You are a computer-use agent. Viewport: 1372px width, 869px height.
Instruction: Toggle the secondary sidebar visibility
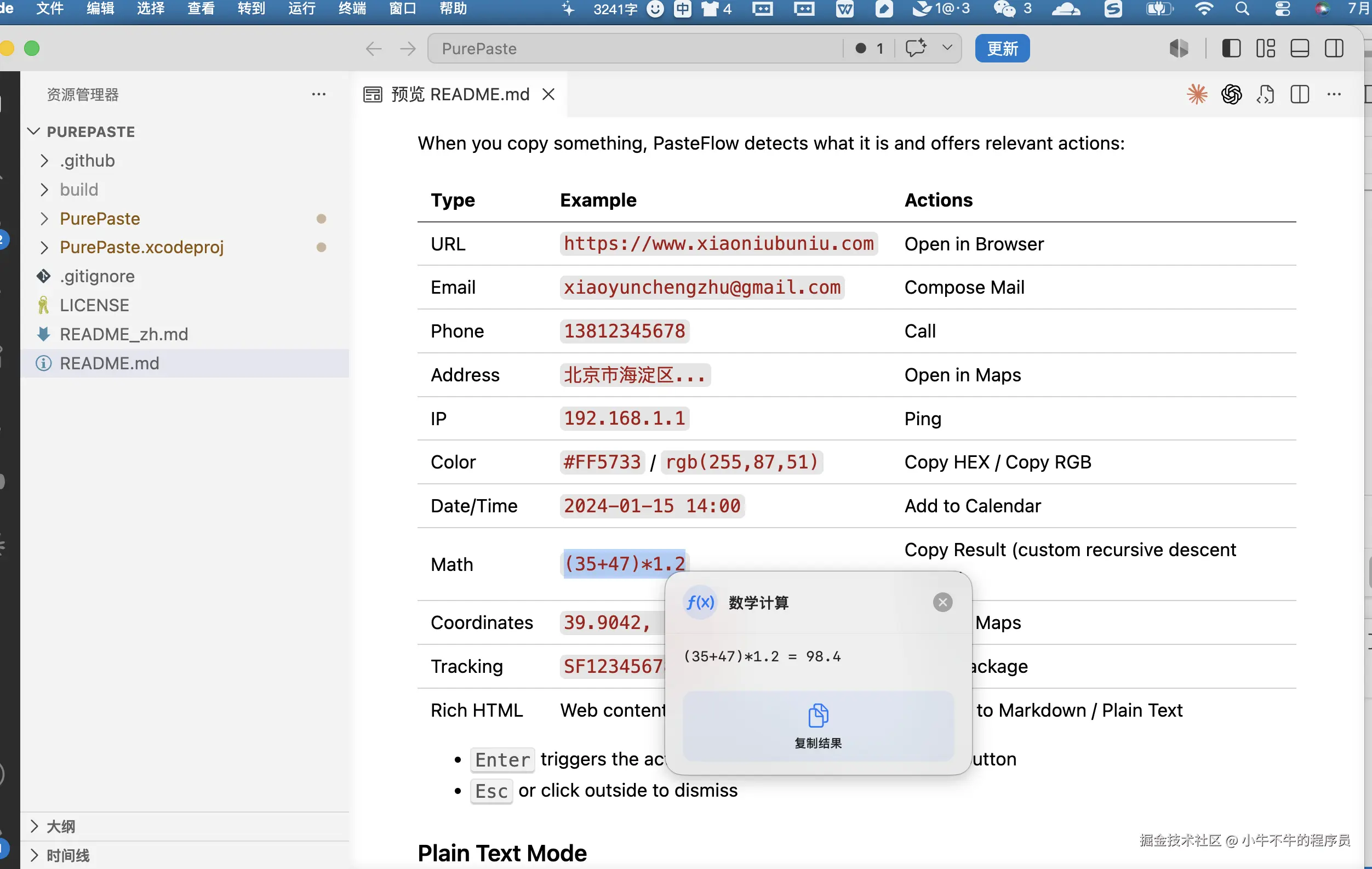(1334, 48)
